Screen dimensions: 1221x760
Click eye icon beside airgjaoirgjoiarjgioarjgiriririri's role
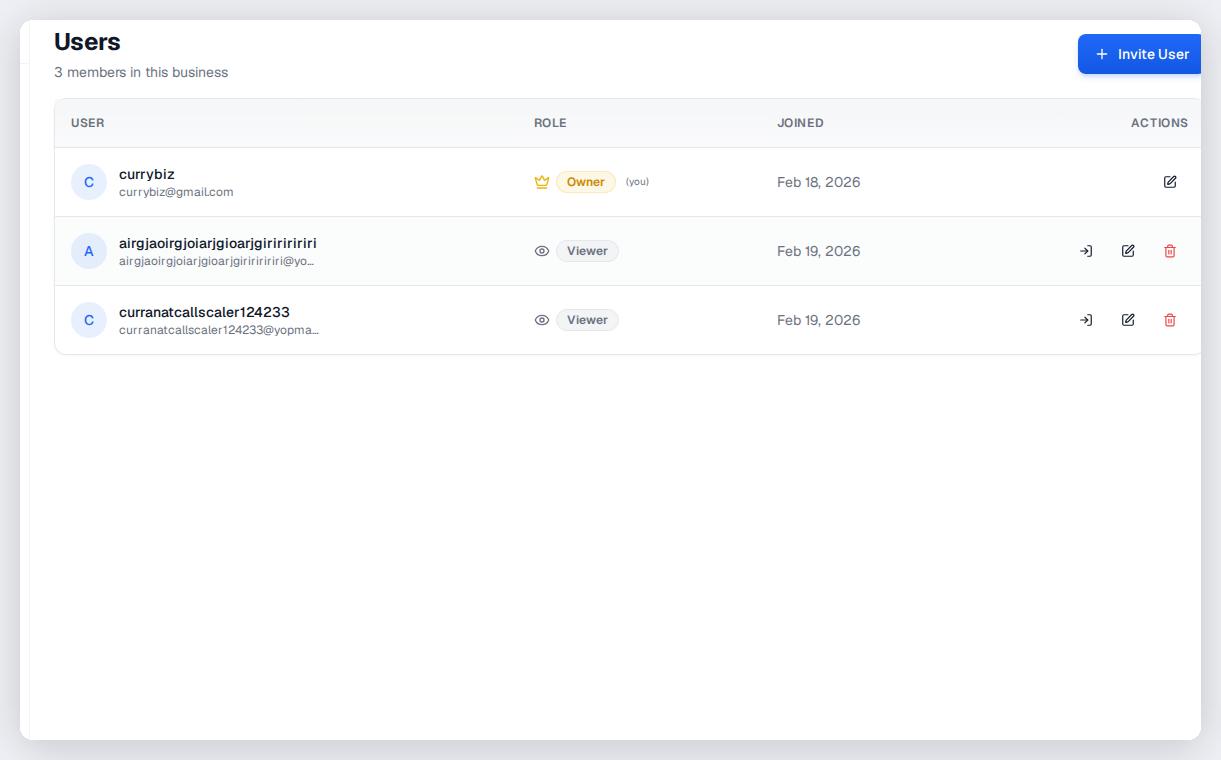coord(541,251)
